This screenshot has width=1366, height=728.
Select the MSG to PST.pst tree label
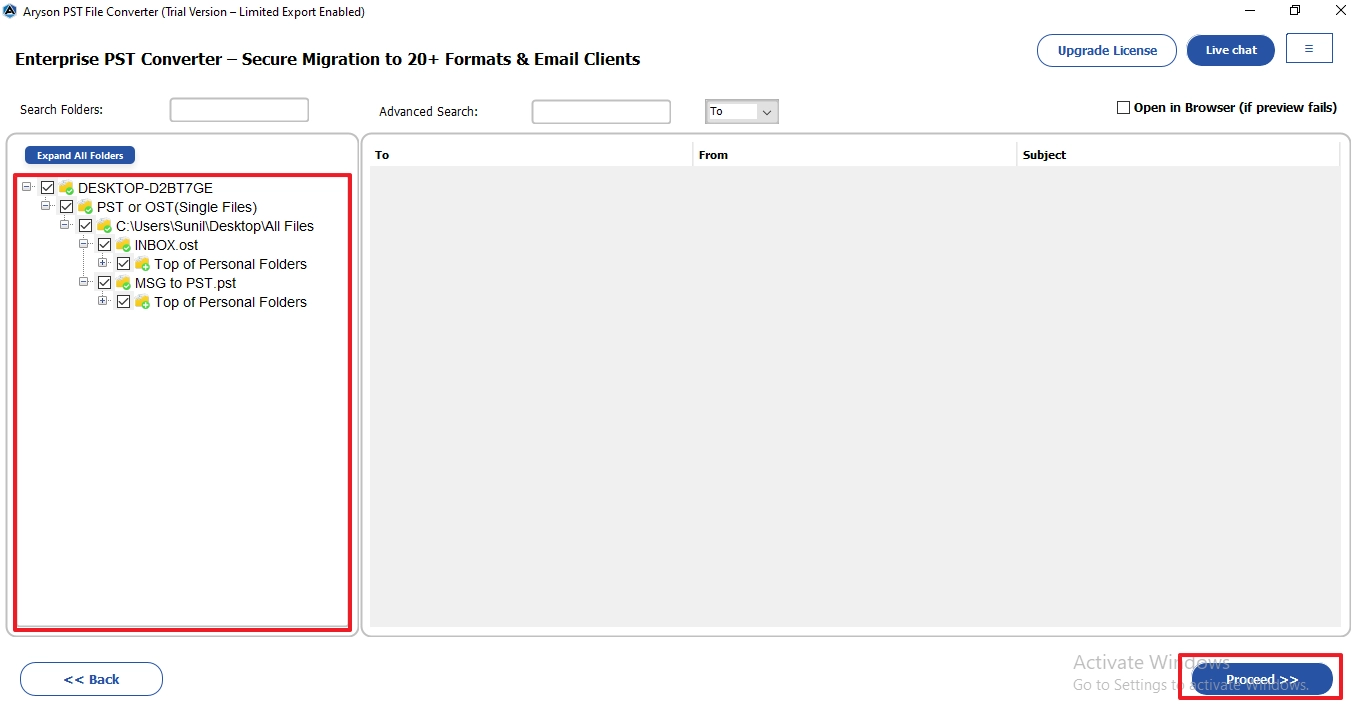(x=186, y=283)
